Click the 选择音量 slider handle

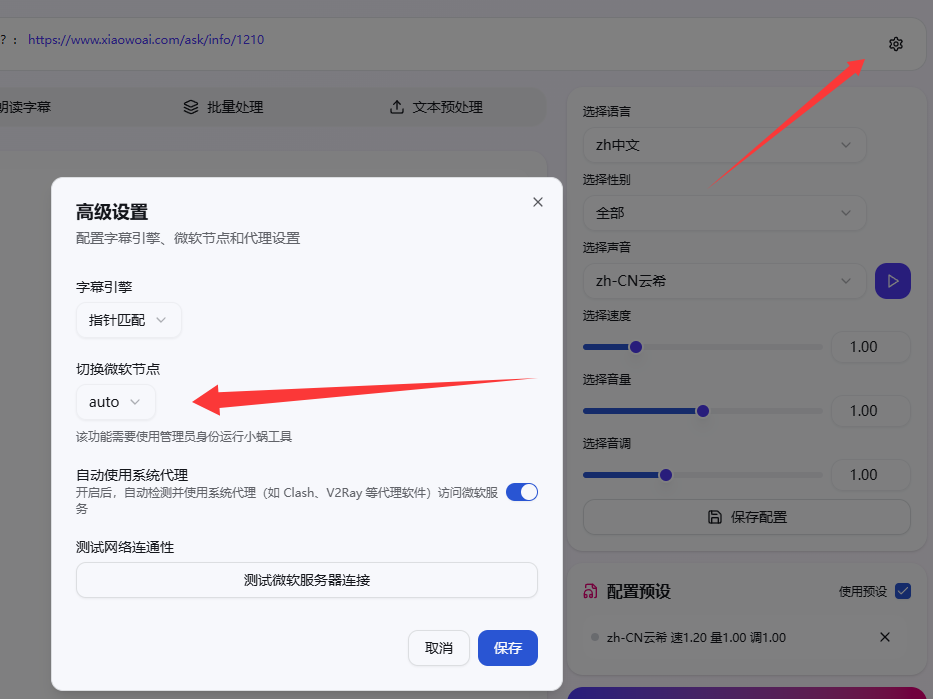(703, 411)
